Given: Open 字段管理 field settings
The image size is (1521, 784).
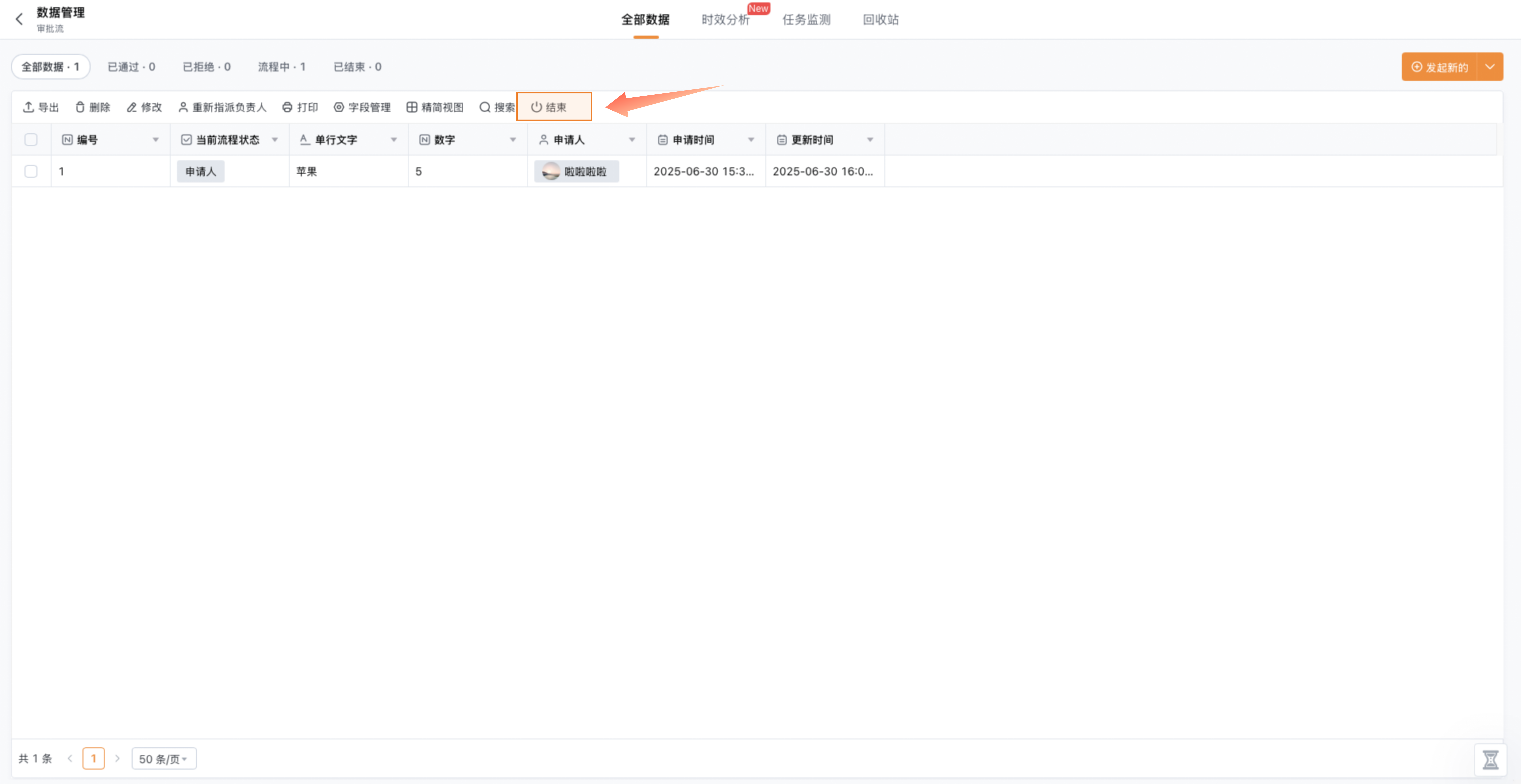Looking at the screenshot, I should [362, 107].
